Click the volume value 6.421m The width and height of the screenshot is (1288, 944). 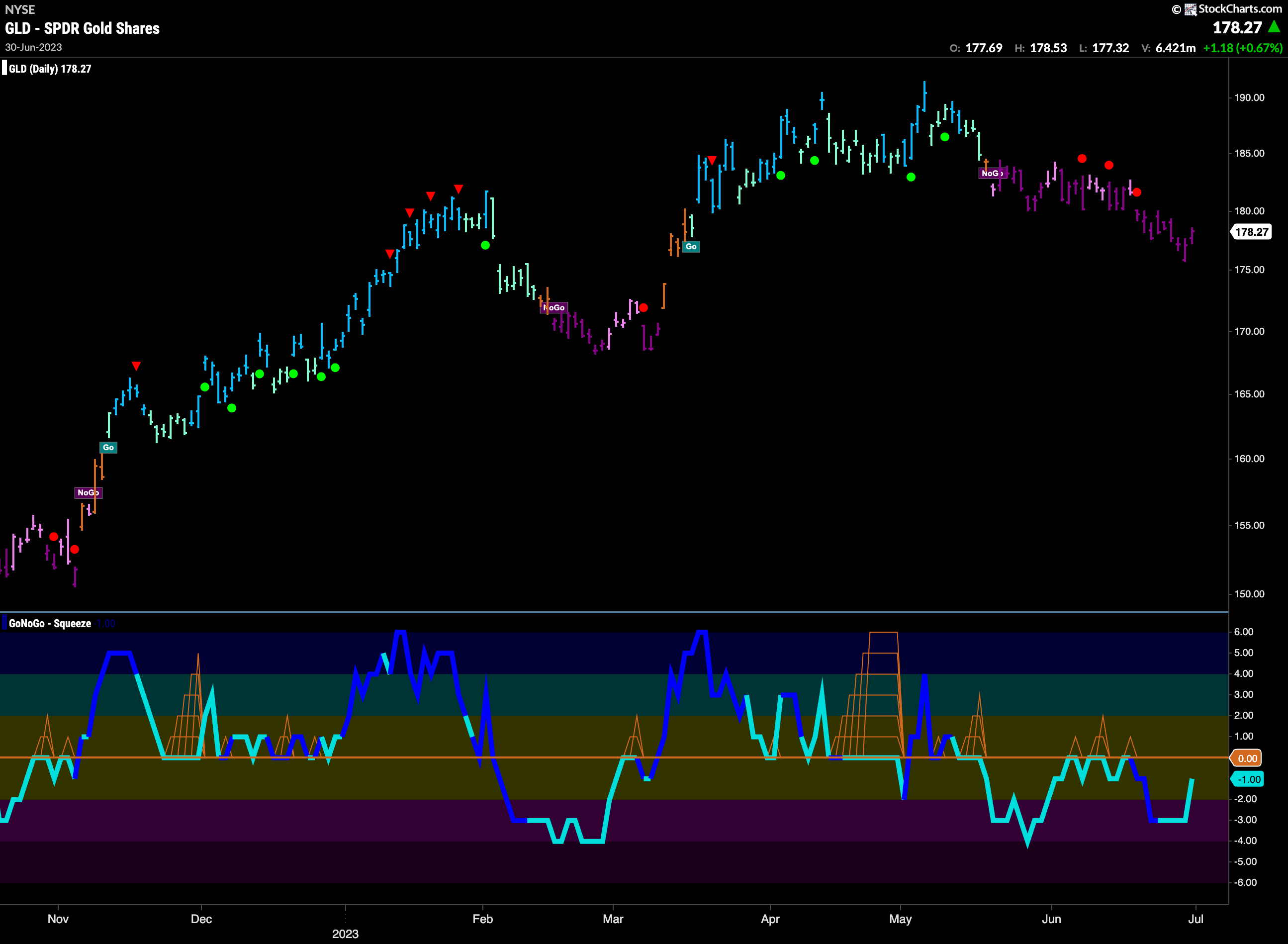(x=1176, y=48)
